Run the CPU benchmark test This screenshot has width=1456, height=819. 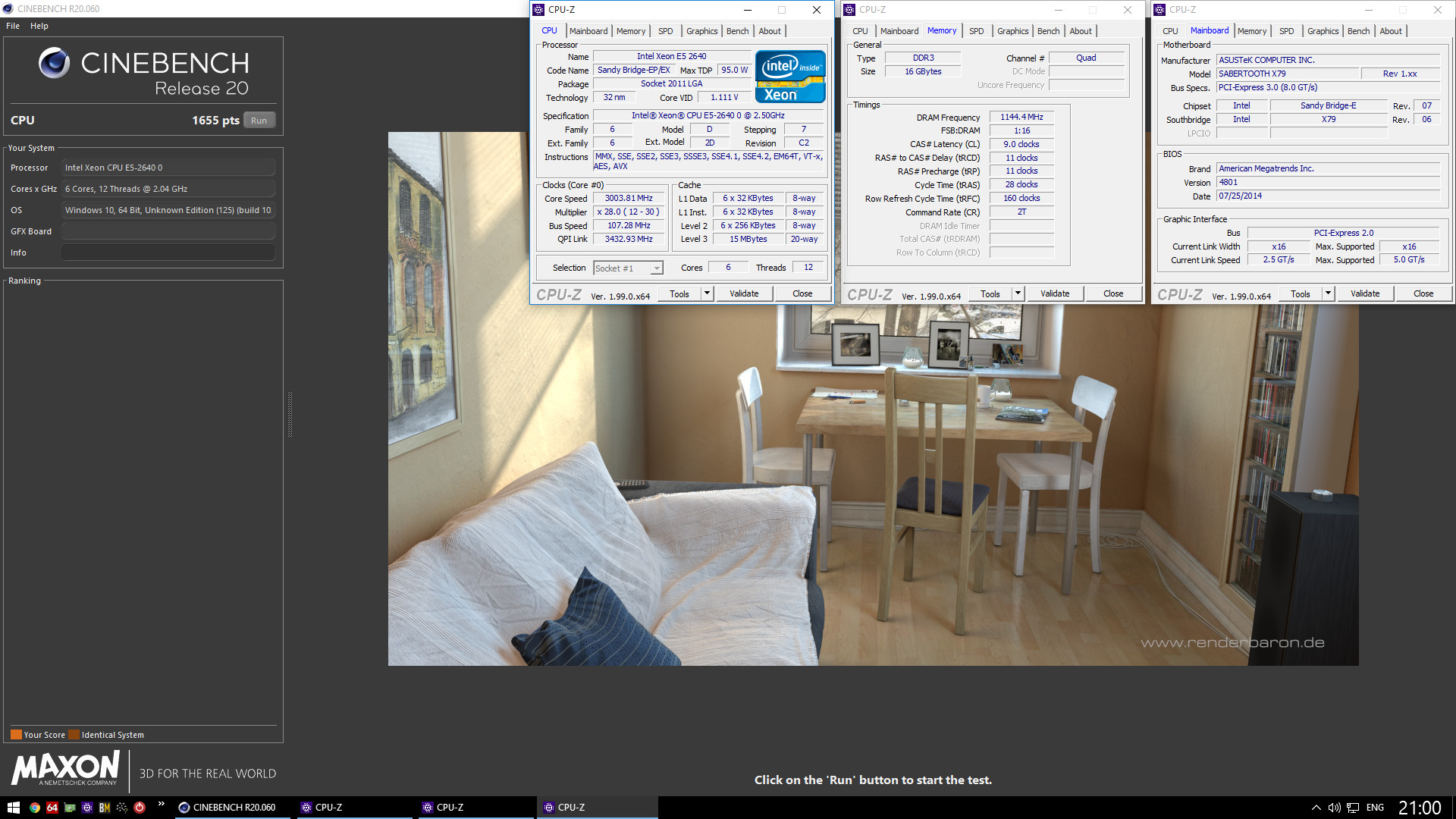click(259, 121)
